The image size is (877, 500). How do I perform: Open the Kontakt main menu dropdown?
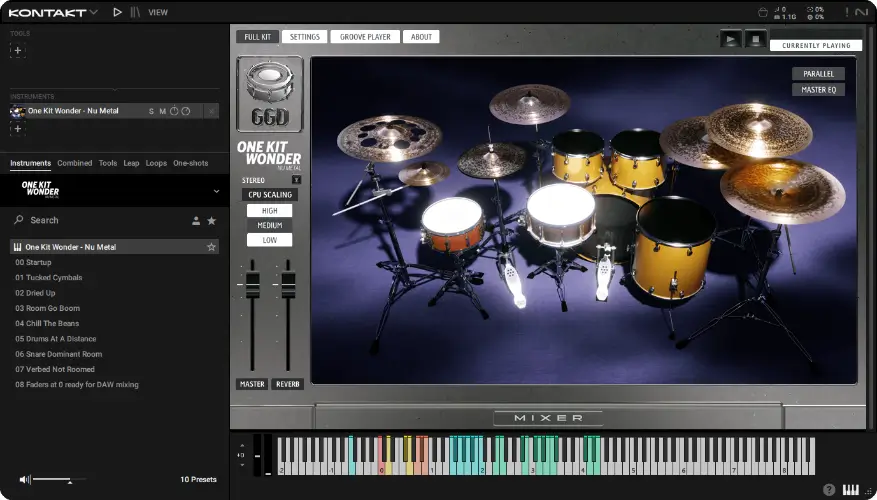click(x=93, y=12)
